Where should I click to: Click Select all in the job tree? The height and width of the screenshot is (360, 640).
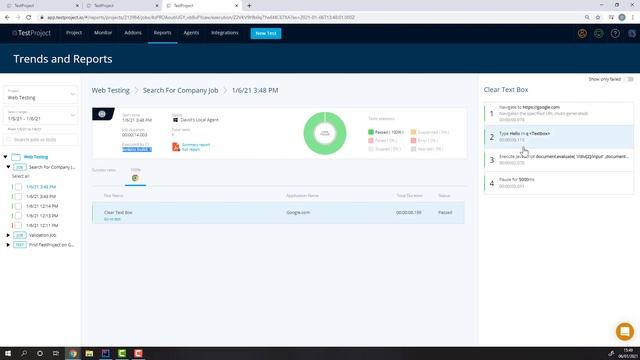point(20,176)
